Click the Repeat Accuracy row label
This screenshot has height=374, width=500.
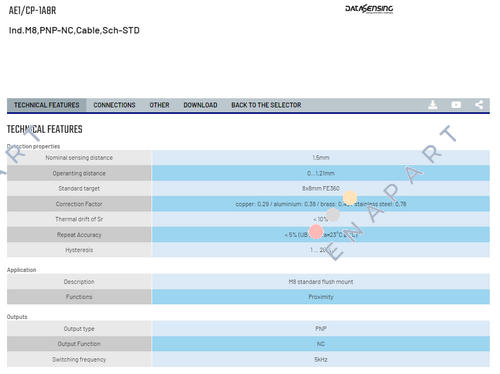coord(79,235)
